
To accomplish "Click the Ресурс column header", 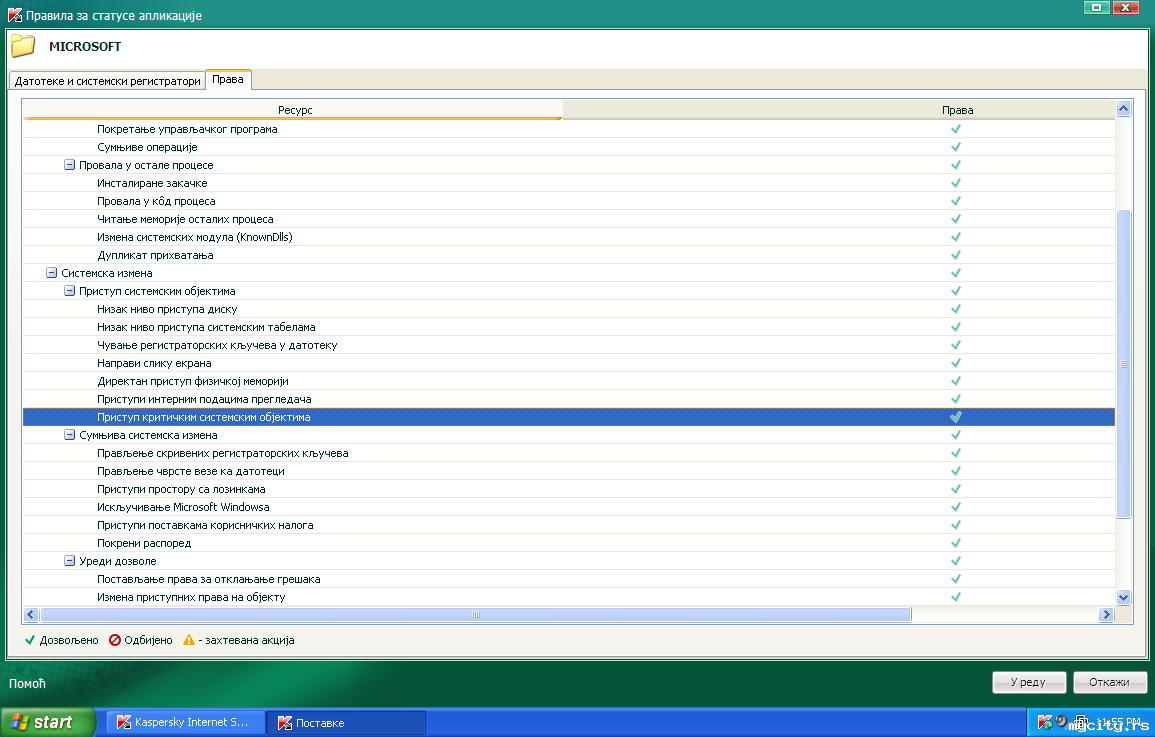I will click(294, 110).
